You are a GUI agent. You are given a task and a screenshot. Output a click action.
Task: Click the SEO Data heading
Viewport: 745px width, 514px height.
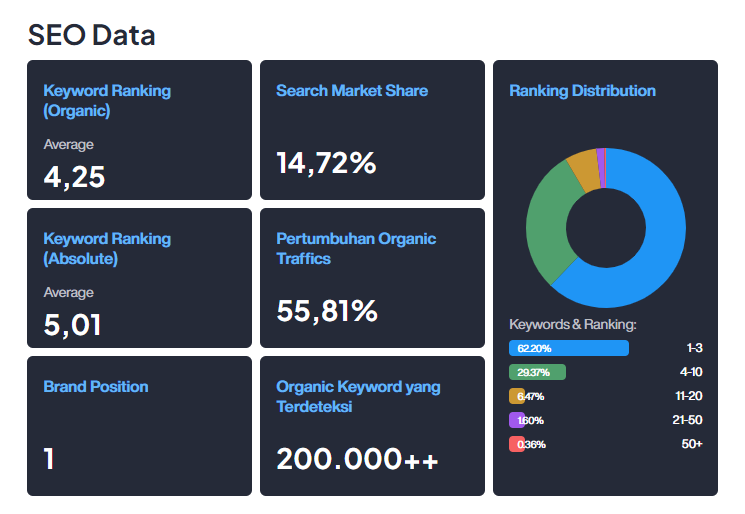click(x=92, y=35)
